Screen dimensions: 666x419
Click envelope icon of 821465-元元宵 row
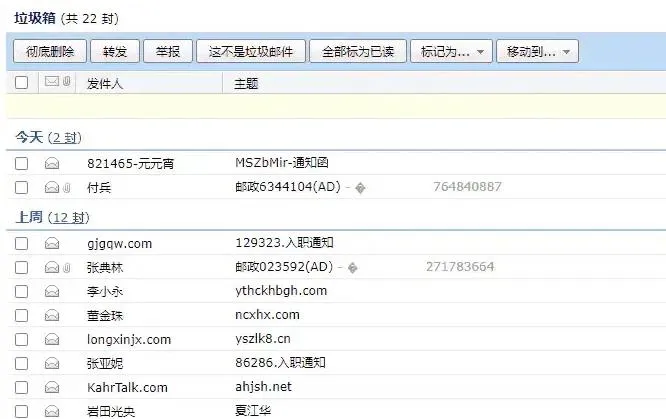tap(52, 164)
